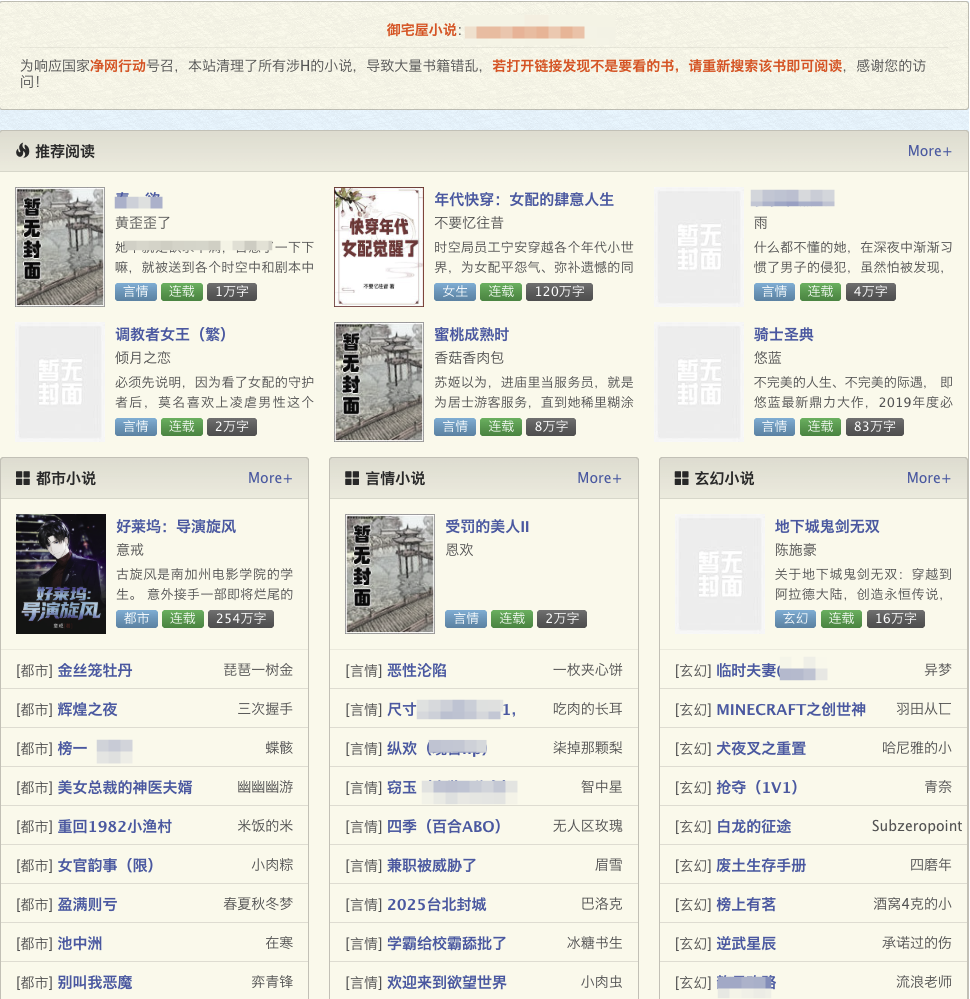
Task: Show more 言情小说 via More+
Action: (x=599, y=478)
